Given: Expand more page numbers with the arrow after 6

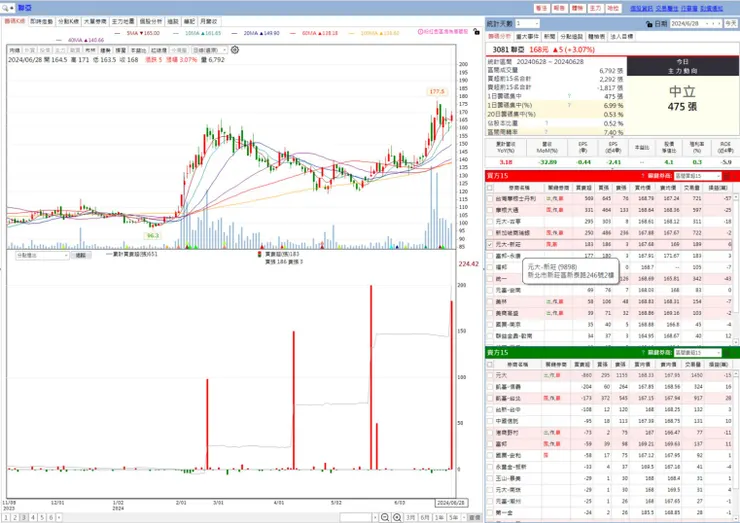Looking at the screenshot, I should 59,517.
